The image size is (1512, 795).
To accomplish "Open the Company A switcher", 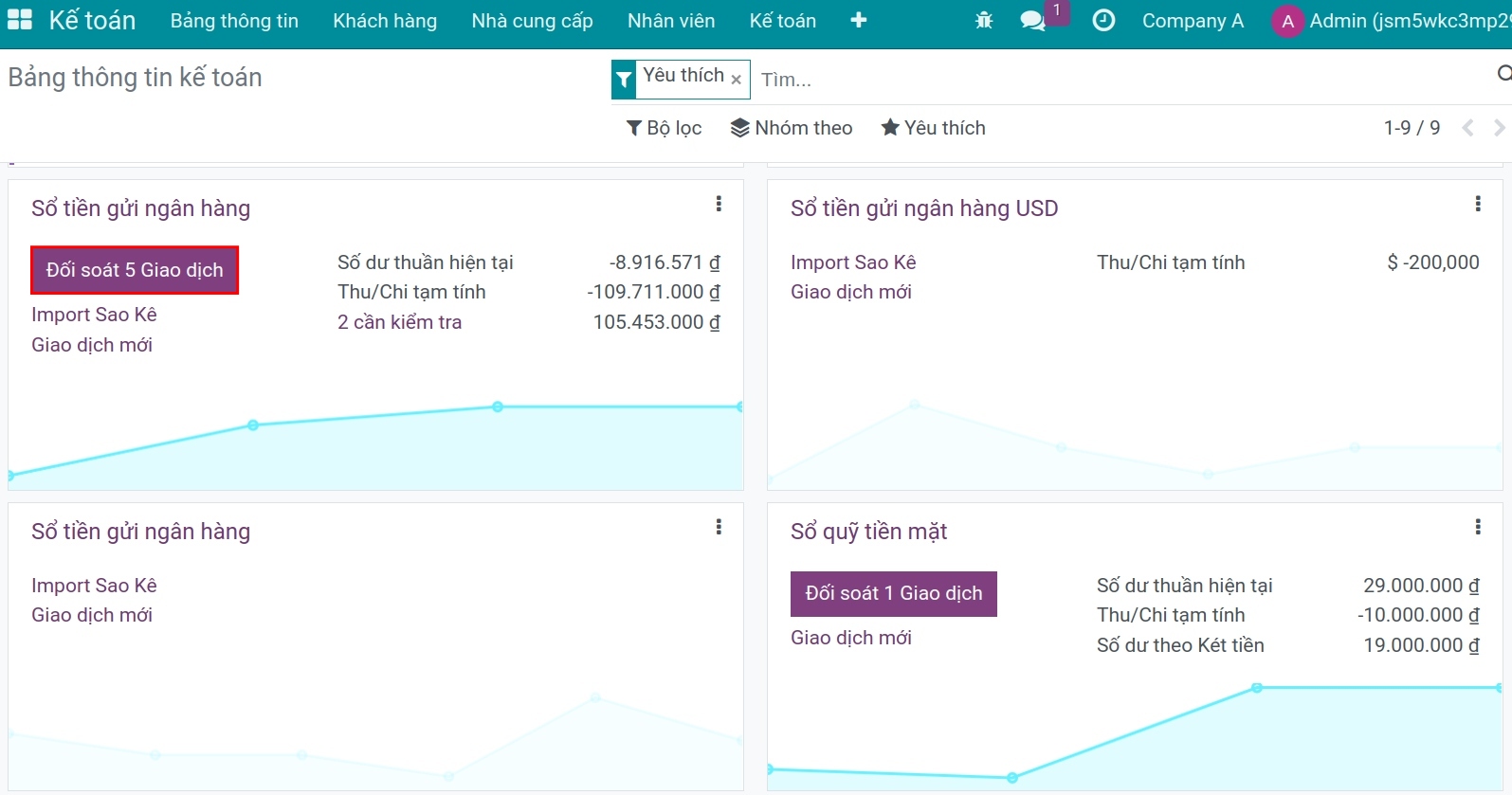I will (1192, 20).
